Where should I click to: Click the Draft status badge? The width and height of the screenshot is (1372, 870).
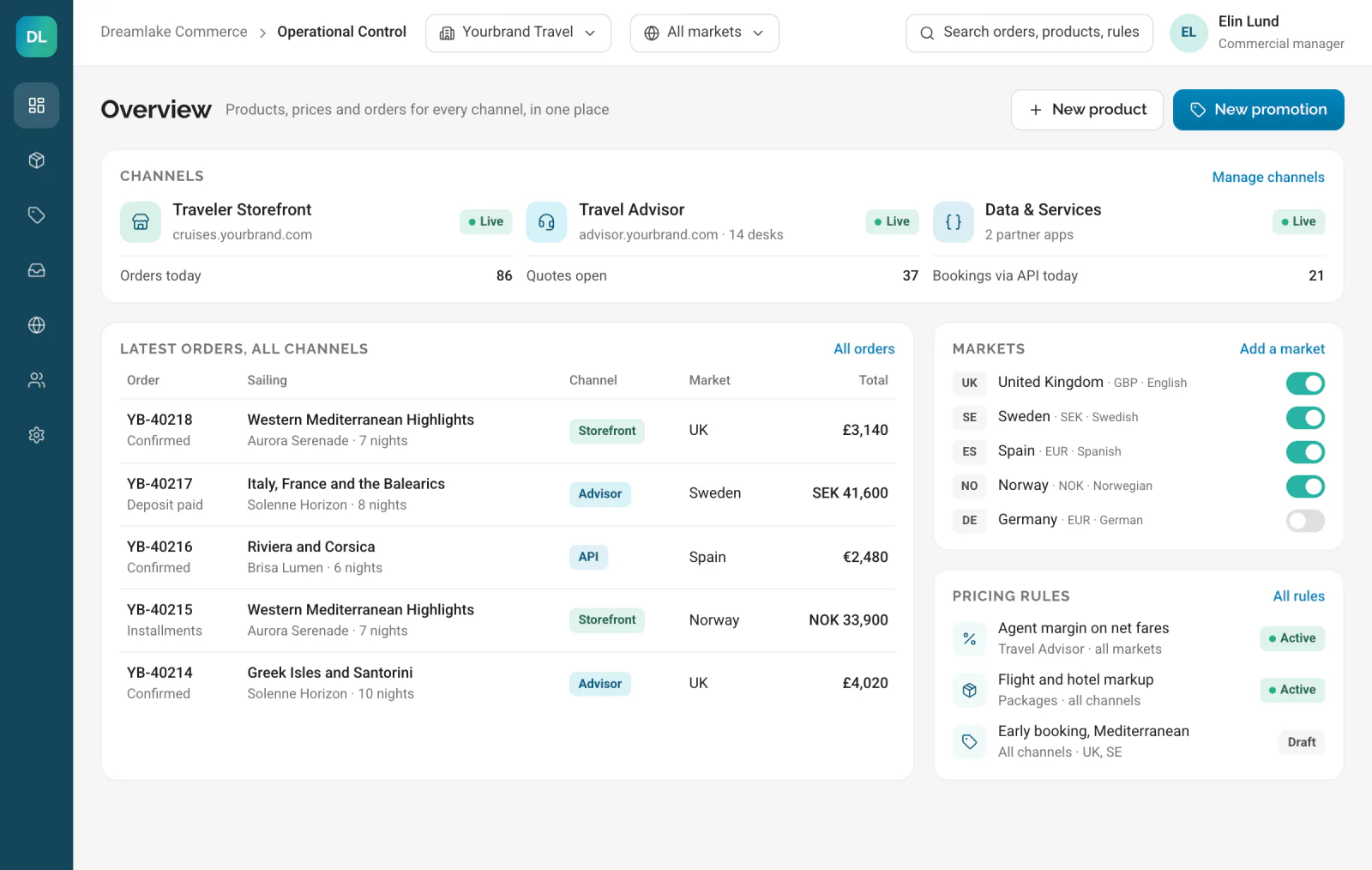pos(1301,742)
